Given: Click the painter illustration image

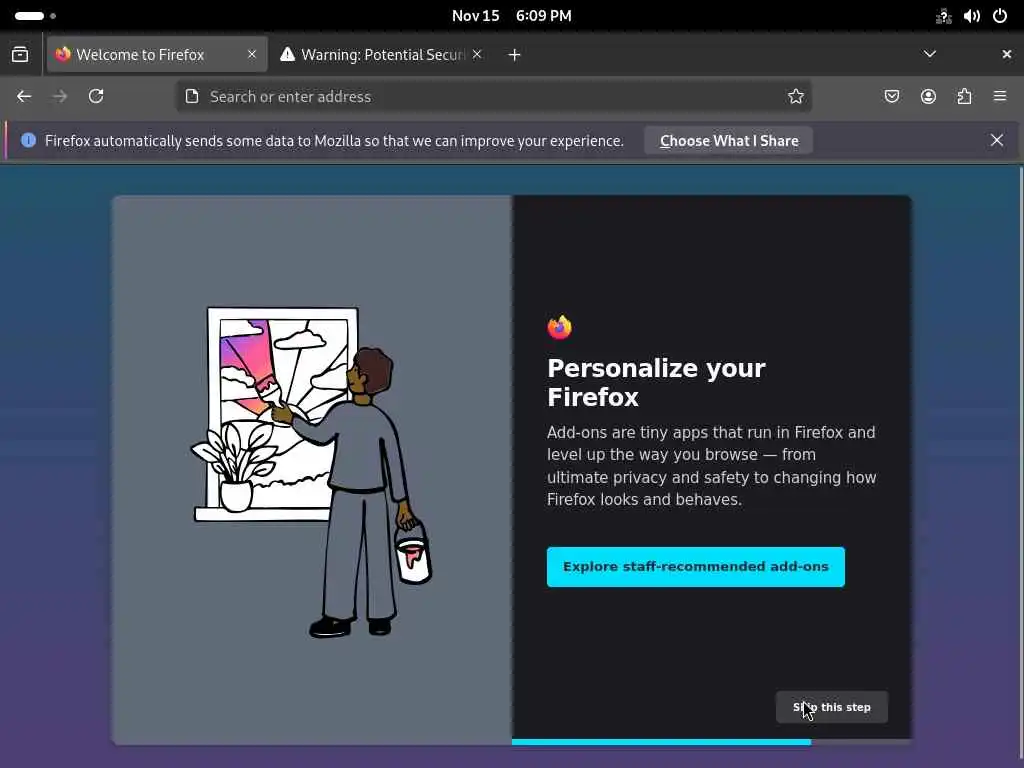Looking at the screenshot, I should pyautogui.click(x=312, y=472).
